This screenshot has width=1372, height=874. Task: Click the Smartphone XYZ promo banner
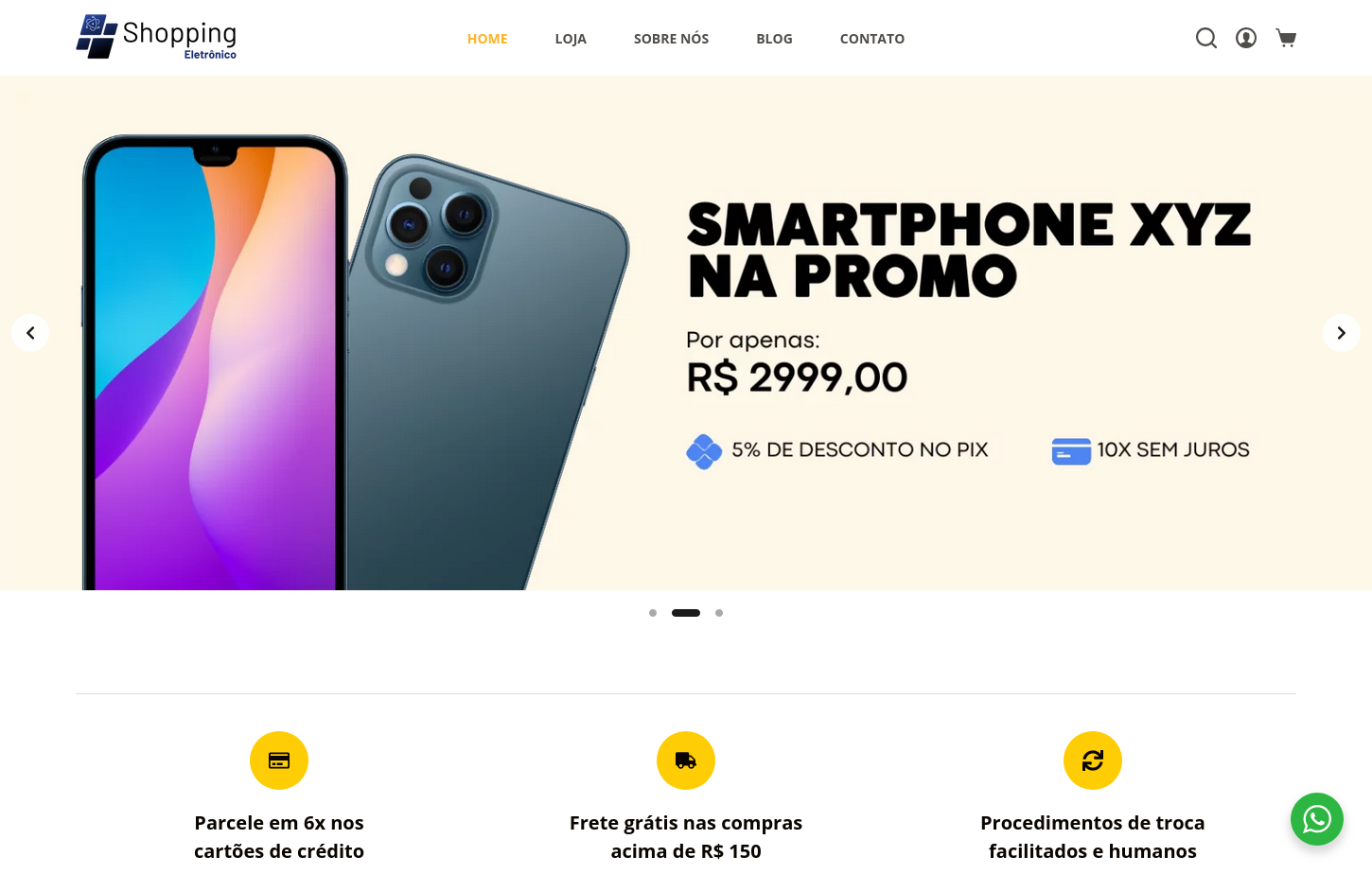pyautogui.click(x=686, y=333)
